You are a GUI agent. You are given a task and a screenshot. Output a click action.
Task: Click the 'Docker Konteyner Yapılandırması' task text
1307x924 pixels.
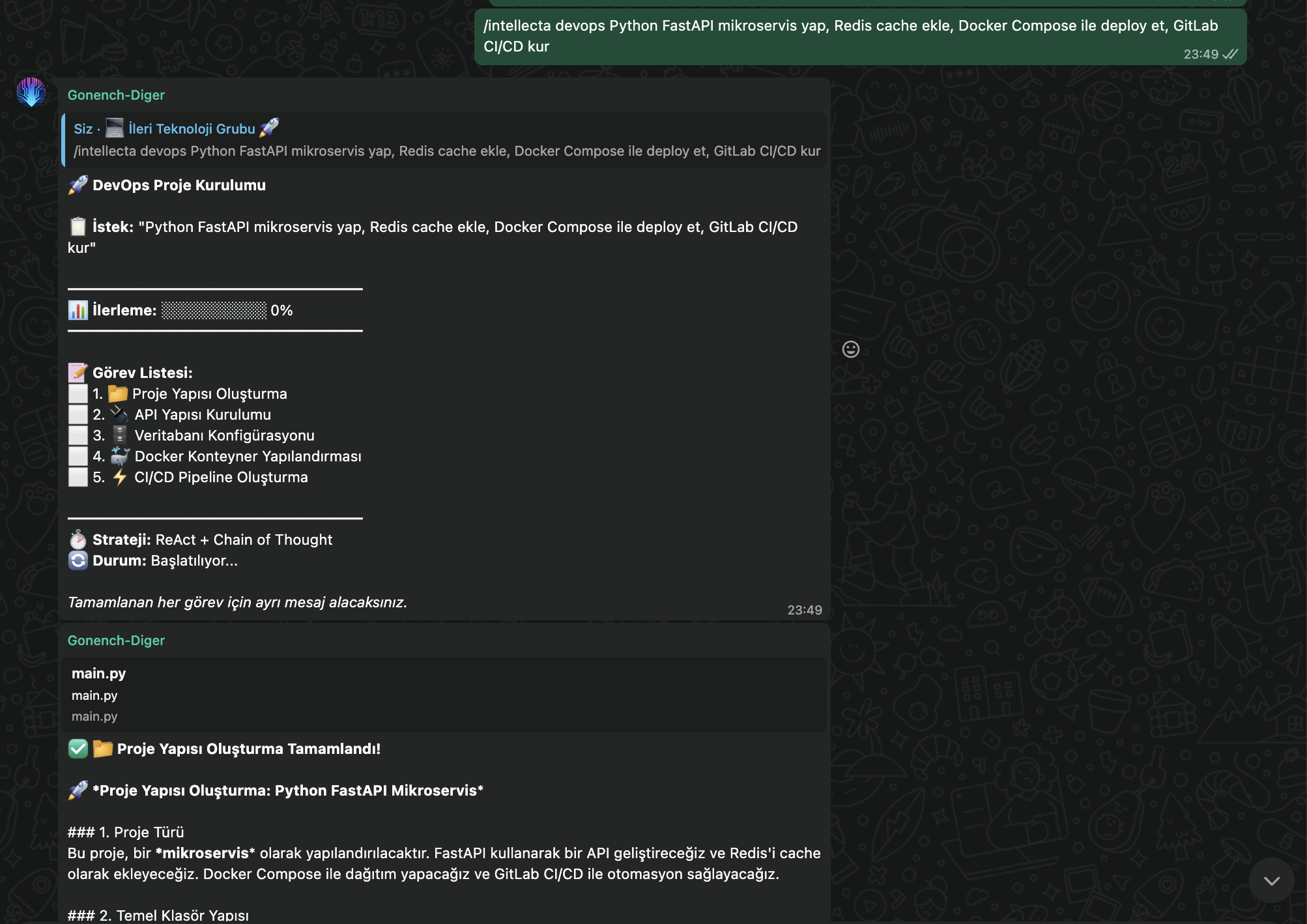point(248,456)
